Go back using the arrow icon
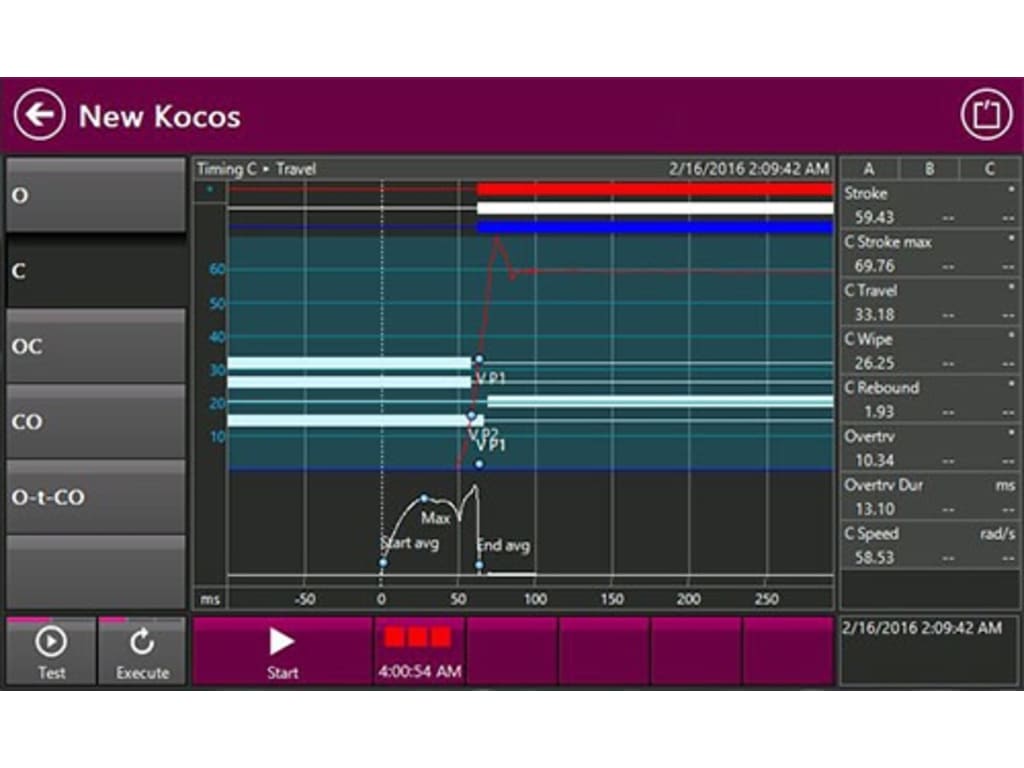Screen dimensions: 1024x768 pos(39,115)
